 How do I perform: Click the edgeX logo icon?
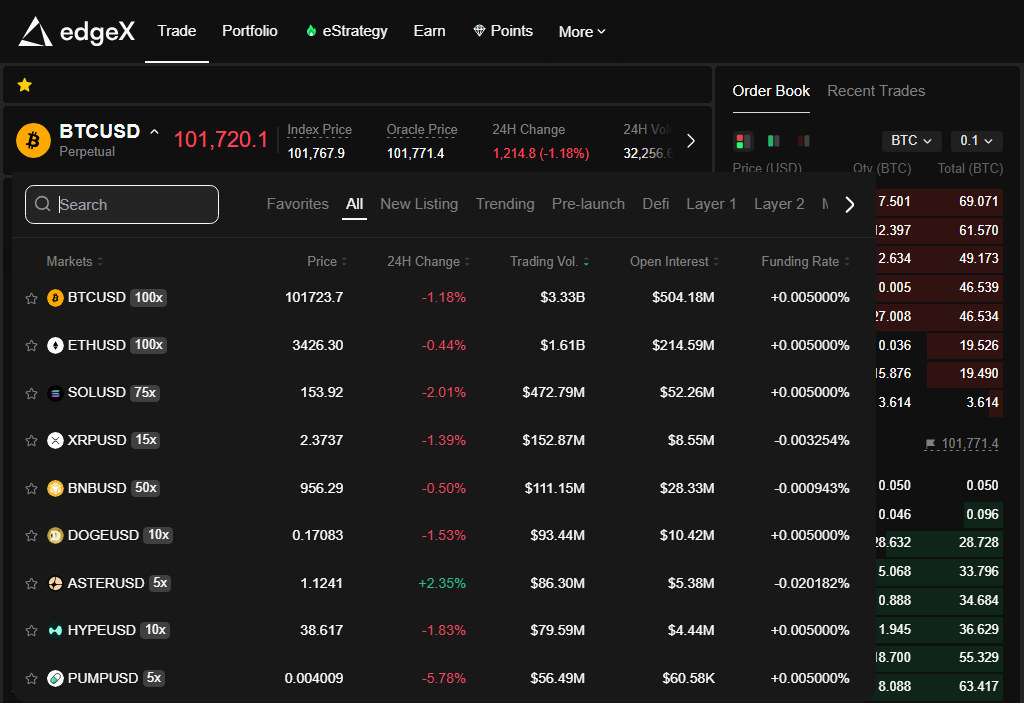click(x=35, y=32)
